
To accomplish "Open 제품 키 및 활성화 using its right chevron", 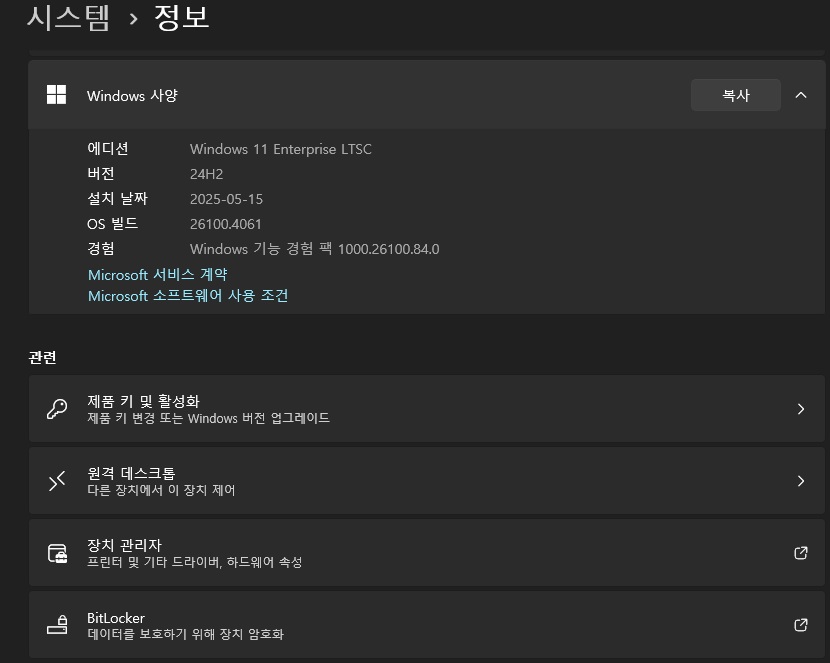I will tap(801, 409).
